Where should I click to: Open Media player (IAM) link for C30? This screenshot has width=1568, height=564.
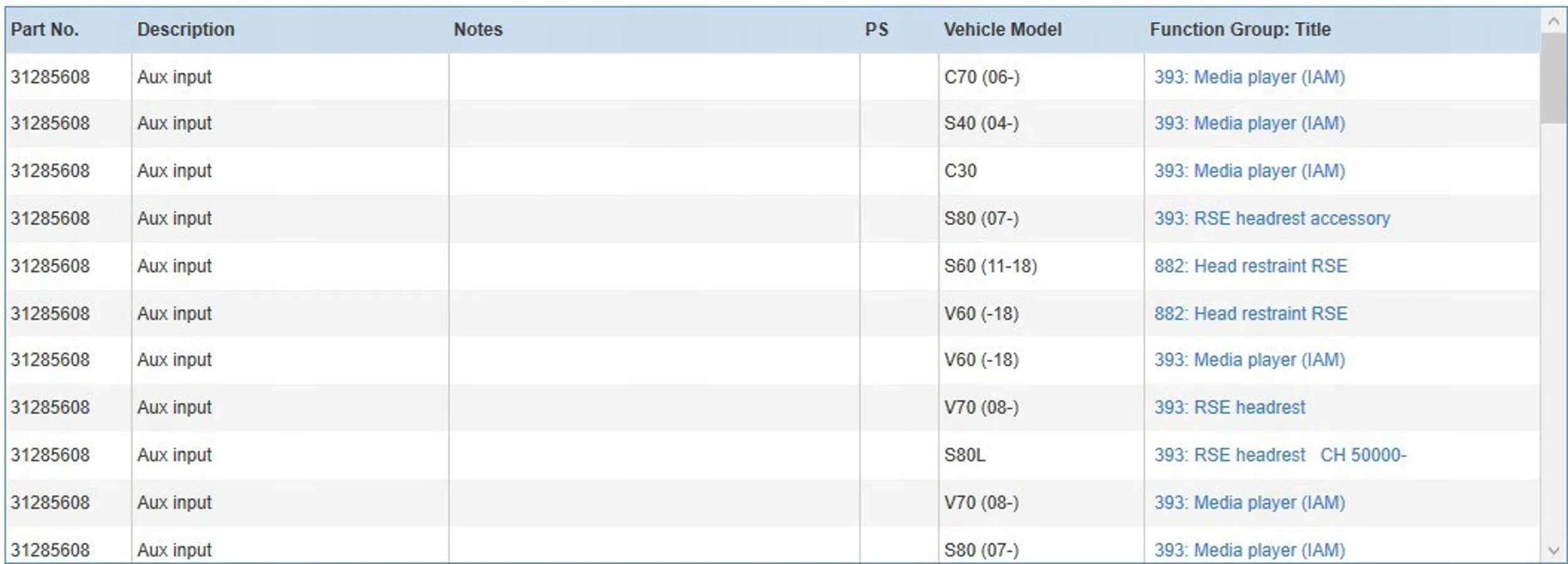[x=1249, y=171]
